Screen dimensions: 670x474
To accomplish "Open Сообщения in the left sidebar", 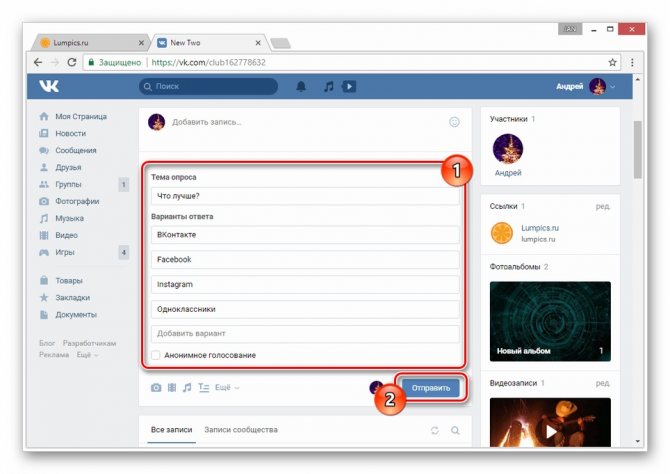I will [76, 150].
